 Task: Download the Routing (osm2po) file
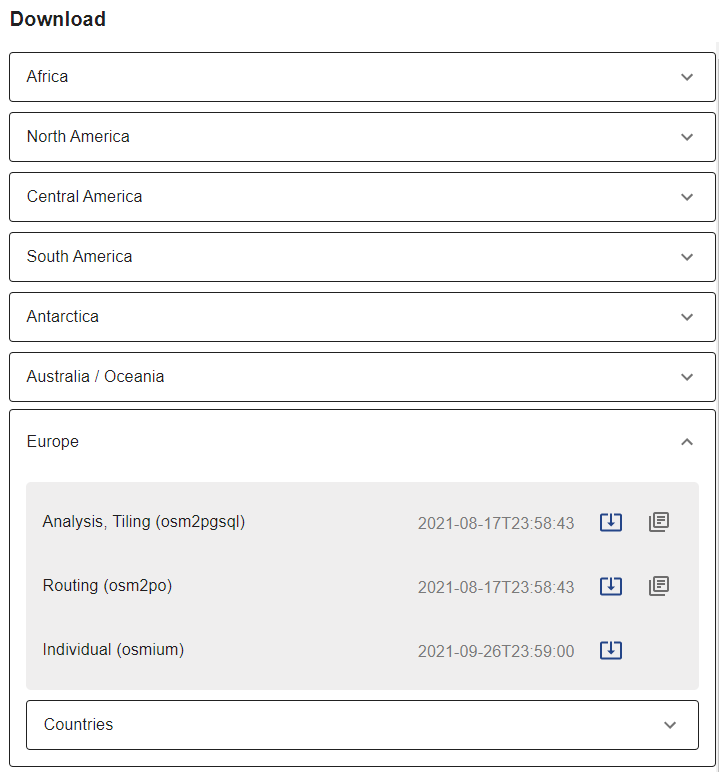pos(610,586)
